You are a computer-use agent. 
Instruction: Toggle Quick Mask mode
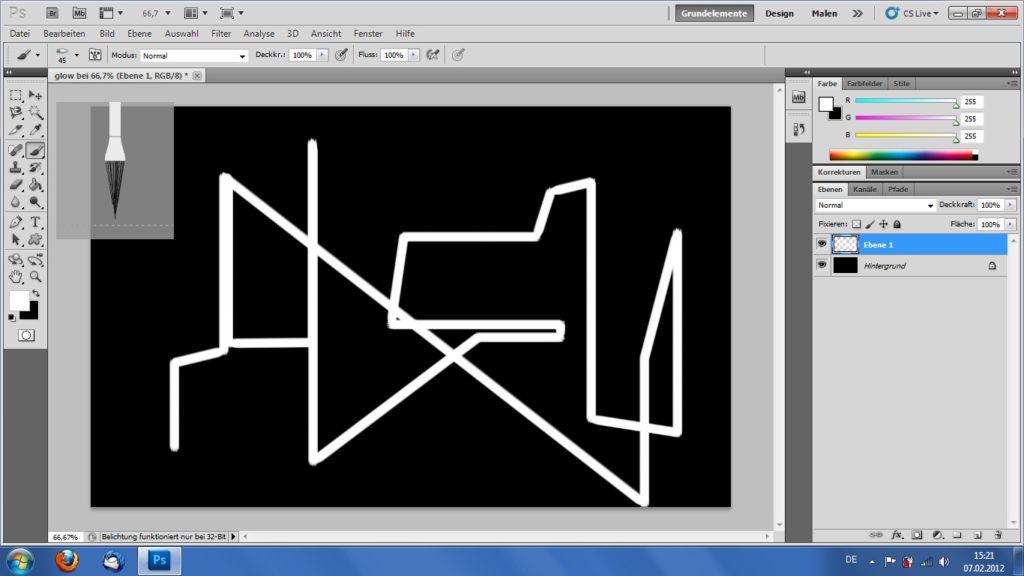[x=26, y=335]
